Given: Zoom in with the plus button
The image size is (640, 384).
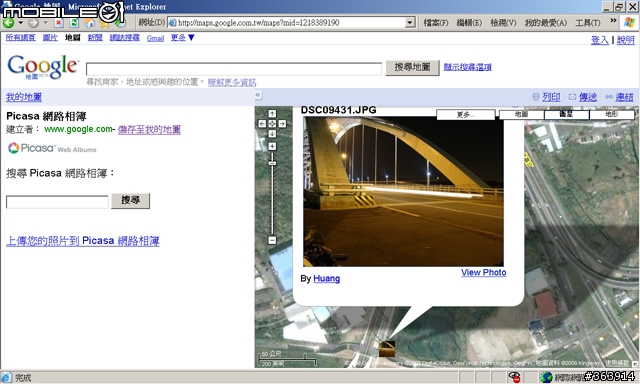Looking at the screenshot, I should click(x=272, y=146).
